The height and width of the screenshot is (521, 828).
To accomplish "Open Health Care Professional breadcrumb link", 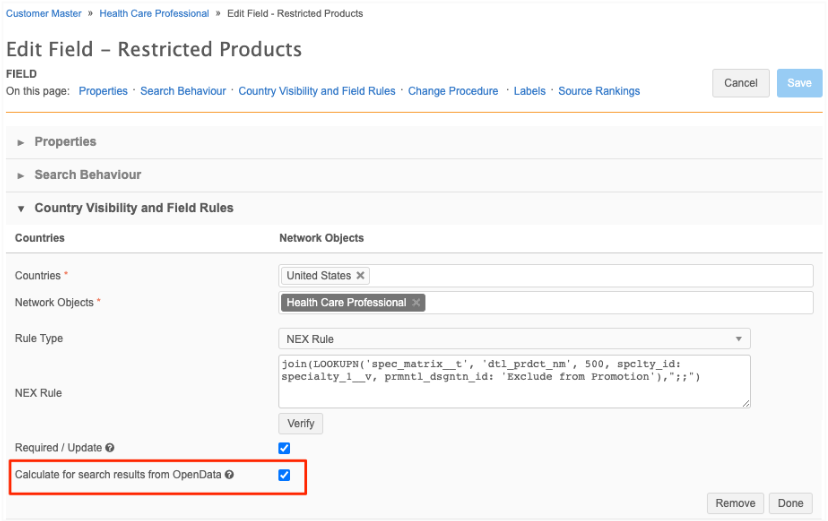I will pos(154,14).
